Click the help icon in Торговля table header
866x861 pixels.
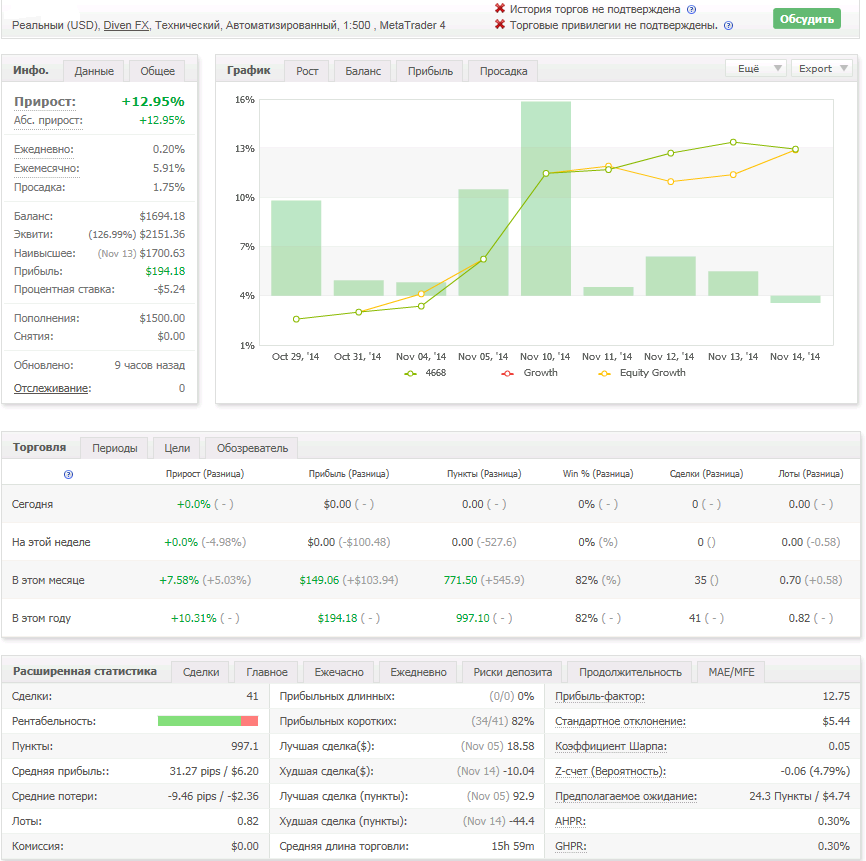tap(68, 474)
